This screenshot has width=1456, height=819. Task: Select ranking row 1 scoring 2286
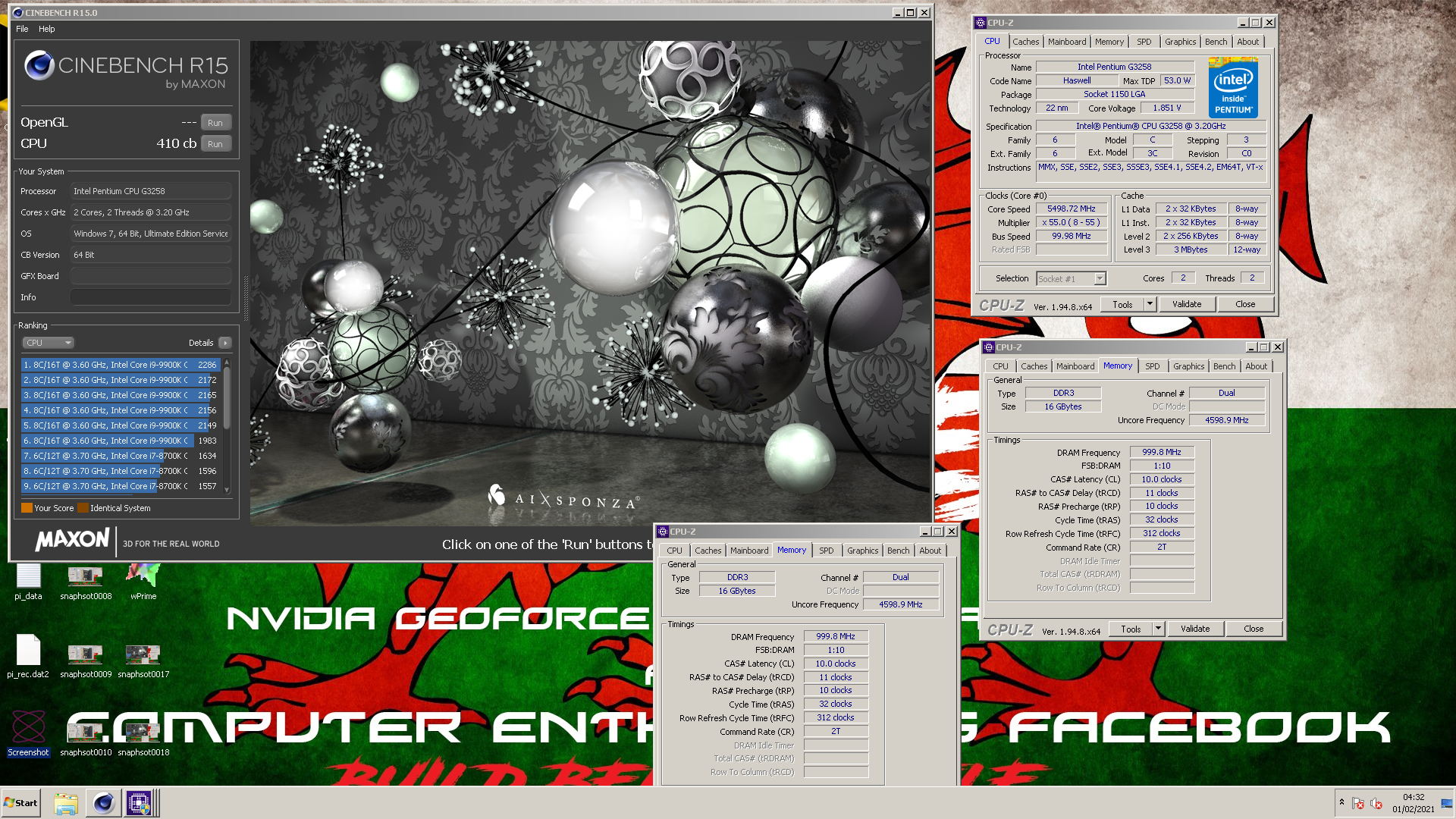pyautogui.click(x=120, y=365)
